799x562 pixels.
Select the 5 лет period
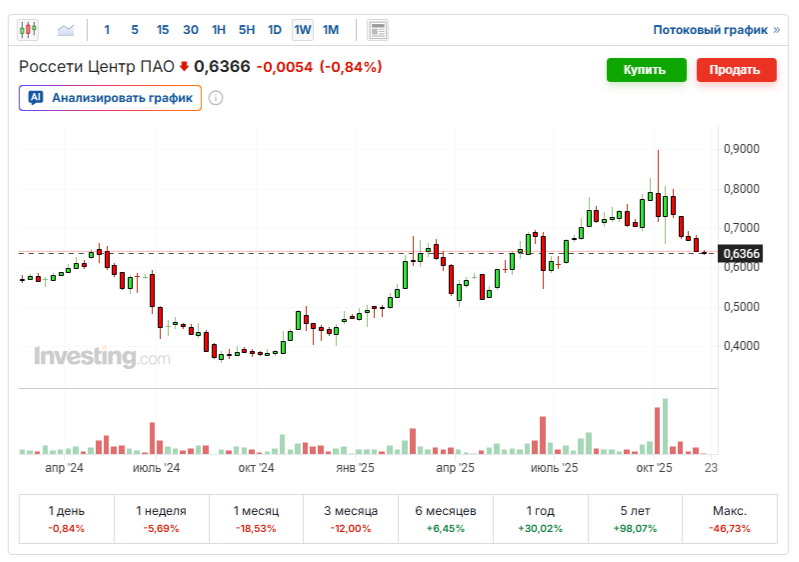pos(635,519)
